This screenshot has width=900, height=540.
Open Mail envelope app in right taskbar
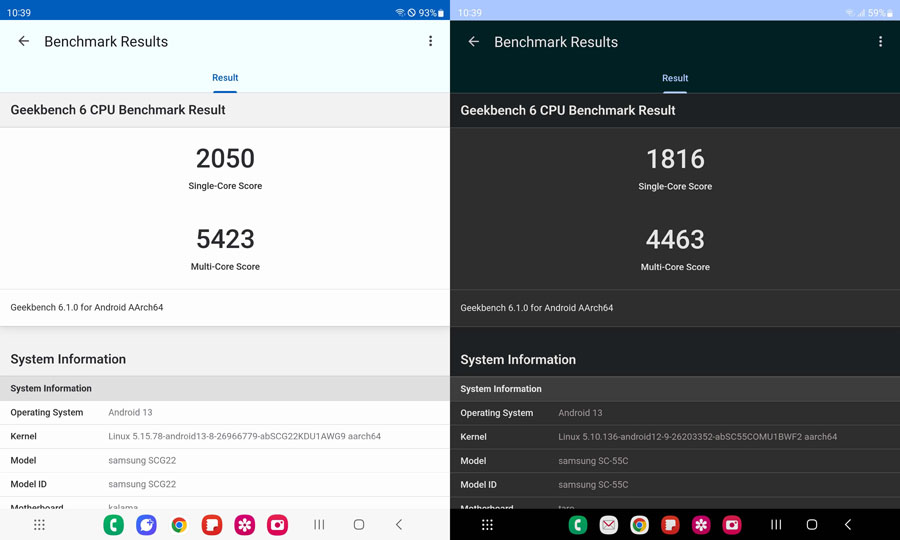tap(608, 525)
